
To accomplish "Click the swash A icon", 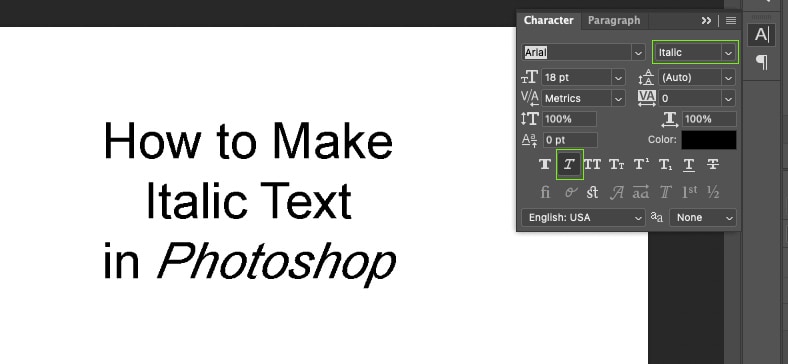I will (x=617, y=192).
